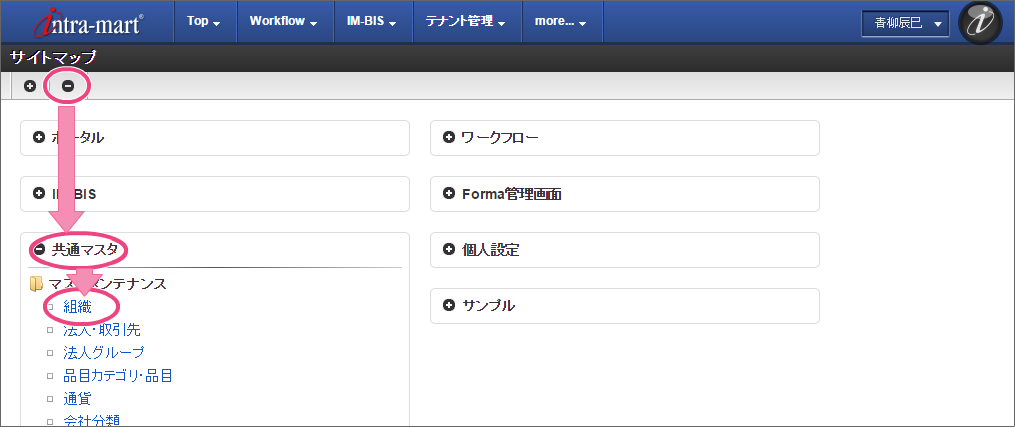The width and height of the screenshot is (1015, 427).
Task: Expand the ポータル section
Action: (39, 138)
